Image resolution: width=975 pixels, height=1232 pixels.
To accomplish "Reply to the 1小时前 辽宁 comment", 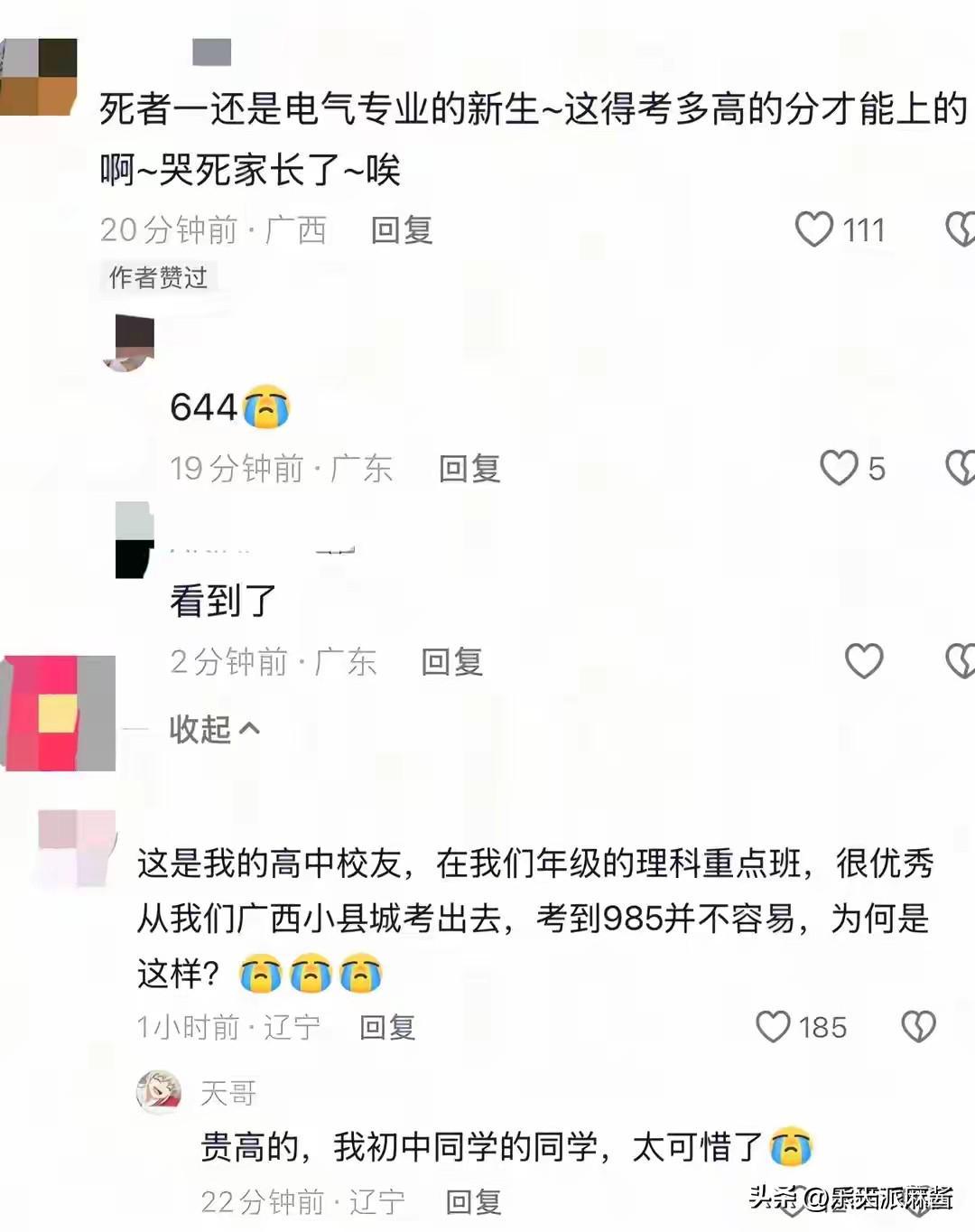I will pos(387,1027).
